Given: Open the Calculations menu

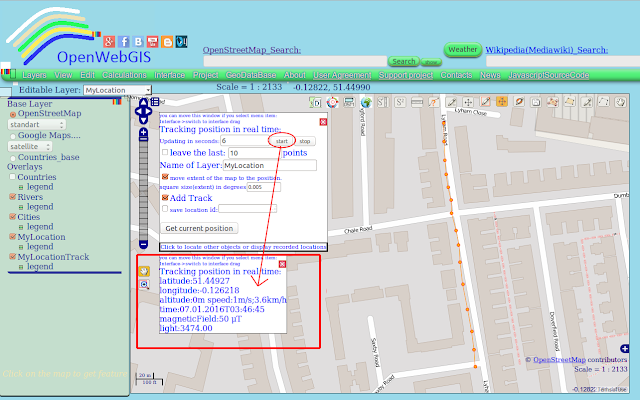Looking at the screenshot, I should tap(124, 75).
